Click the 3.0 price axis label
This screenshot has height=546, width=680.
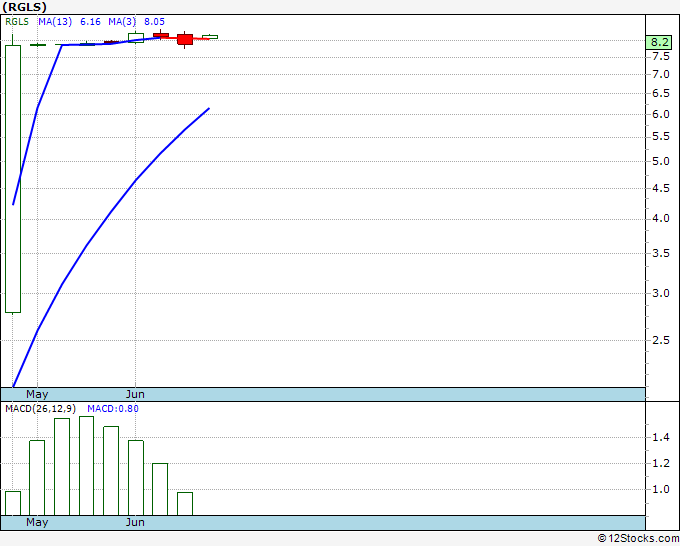coord(661,294)
